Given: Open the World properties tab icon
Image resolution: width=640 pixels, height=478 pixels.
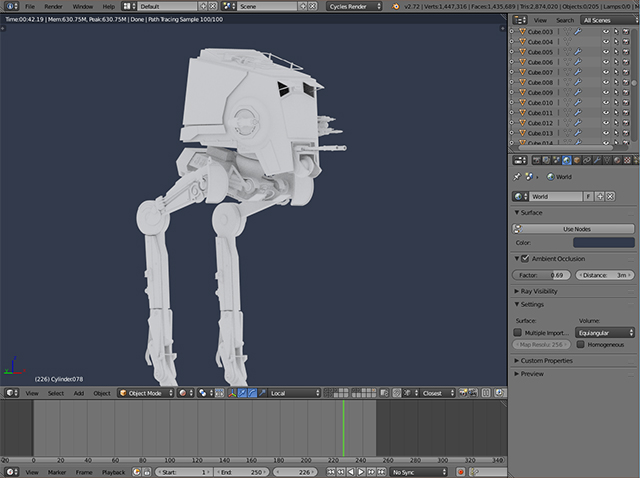Looking at the screenshot, I should 566,160.
